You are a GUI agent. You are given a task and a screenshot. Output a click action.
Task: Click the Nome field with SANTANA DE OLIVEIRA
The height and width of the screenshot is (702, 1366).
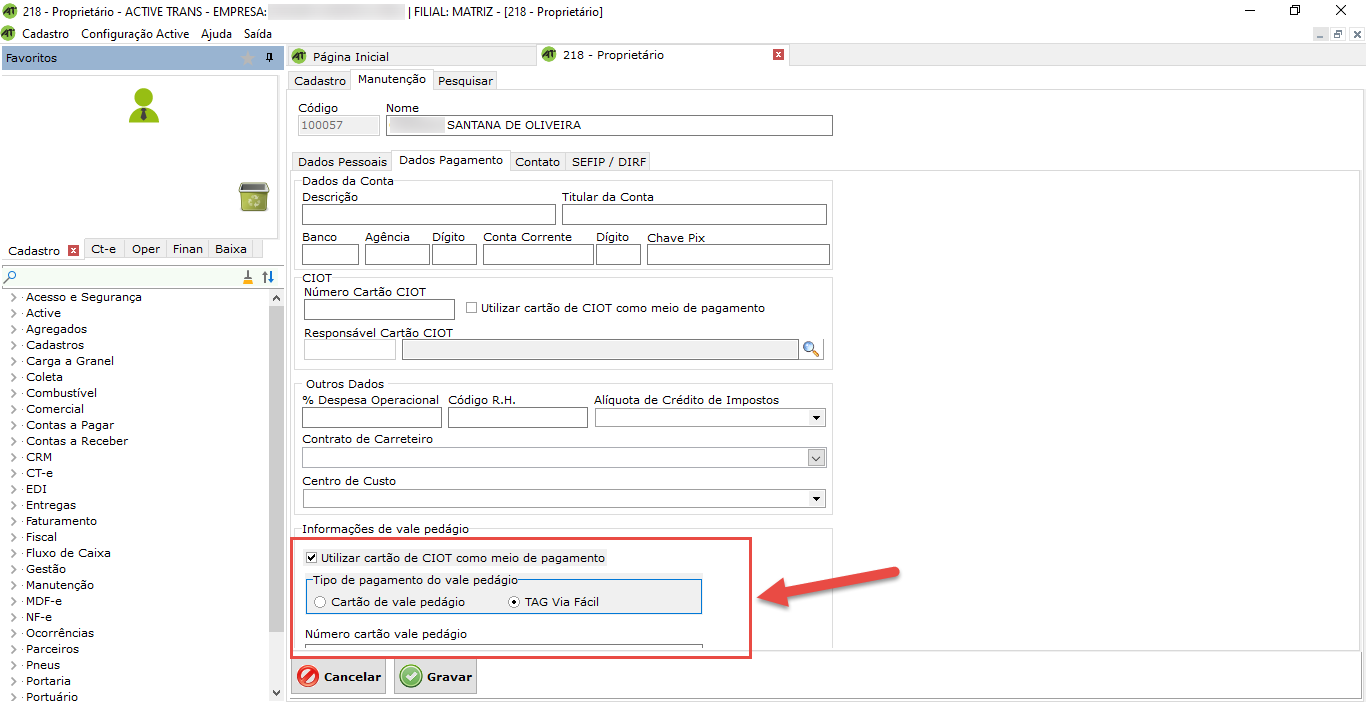click(609, 125)
